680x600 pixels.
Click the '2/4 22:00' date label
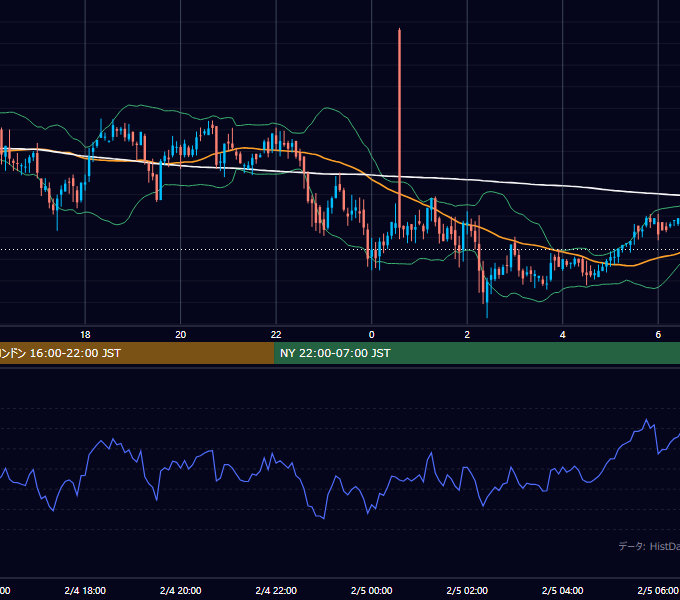[x=276, y=590]
